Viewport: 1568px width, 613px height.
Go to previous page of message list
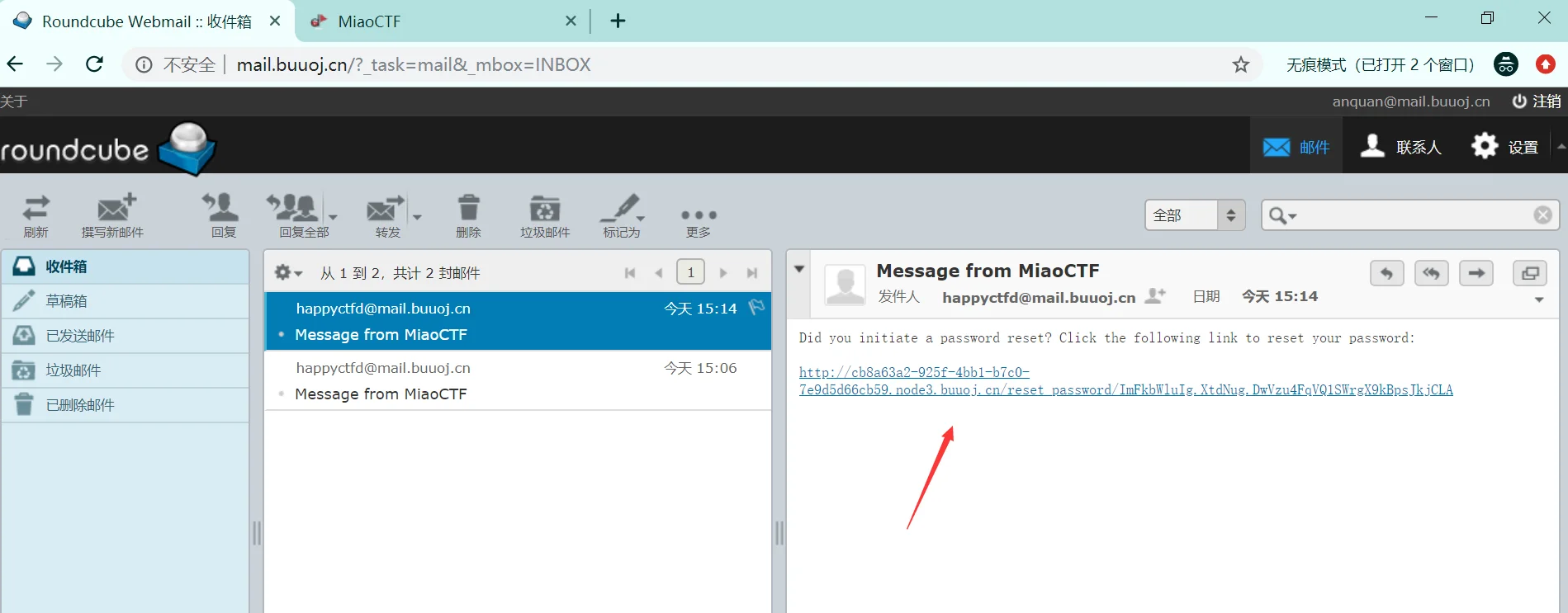pos(659,273)
